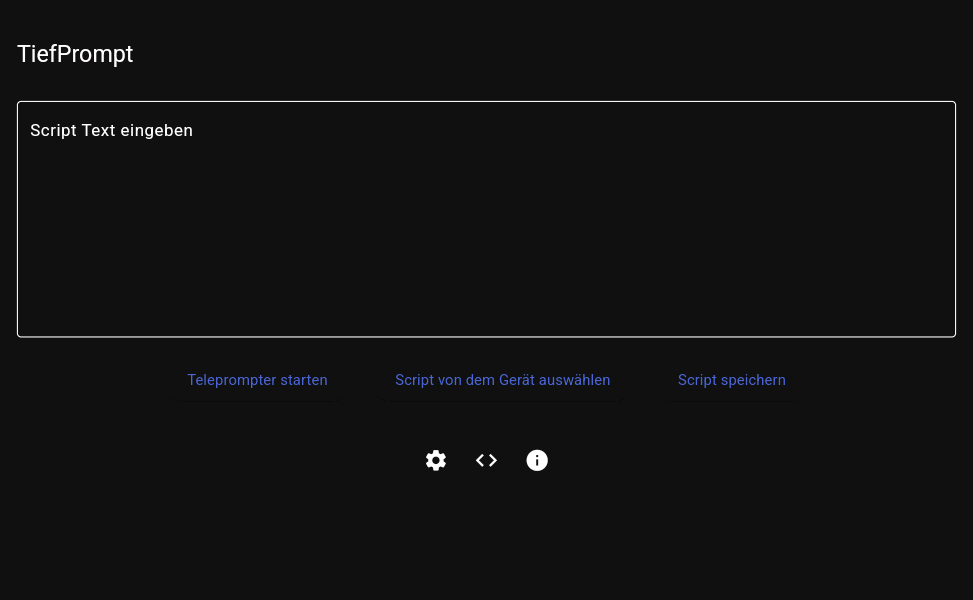Screen dimensions: 973x600
Task: Launch teleprompter with the 'starten' link
Action: [257, 380]
